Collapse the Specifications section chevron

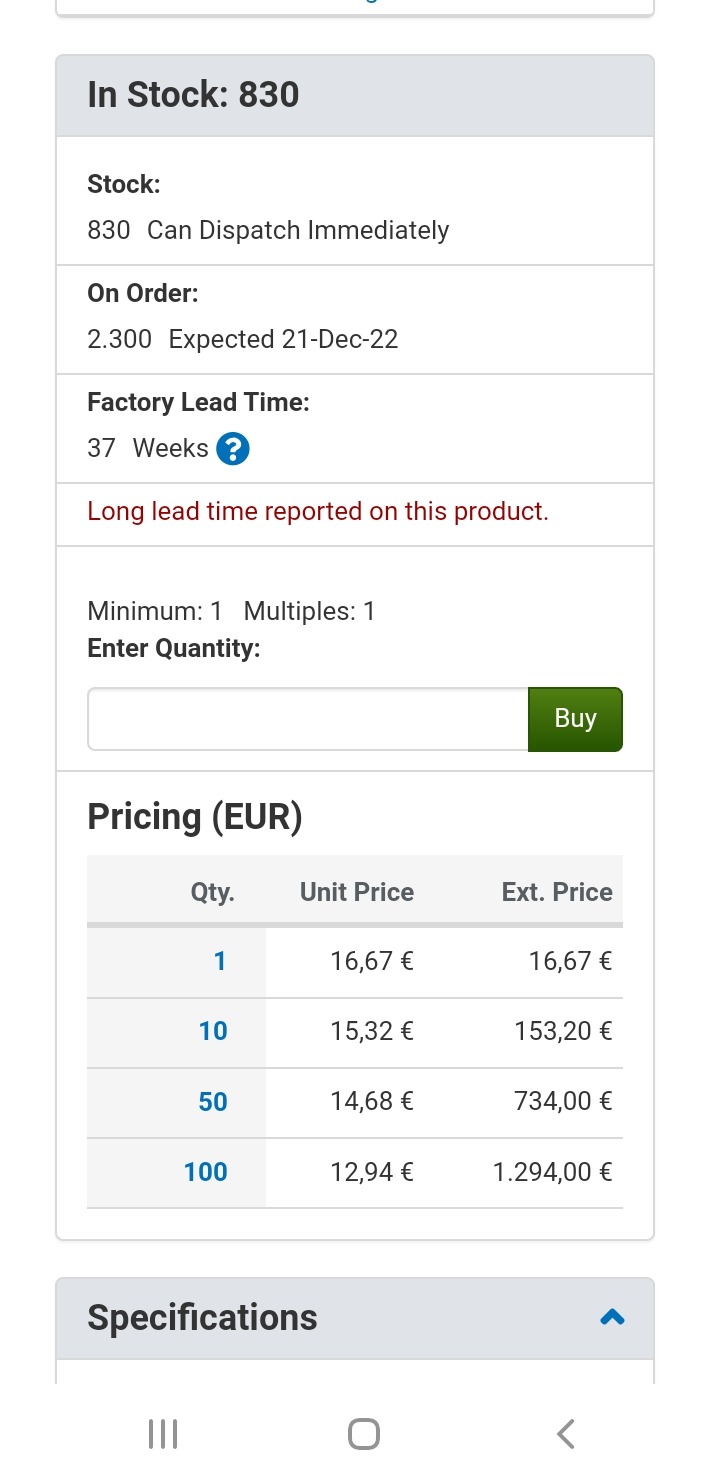pyautogui.click(x=612, y=1317)
